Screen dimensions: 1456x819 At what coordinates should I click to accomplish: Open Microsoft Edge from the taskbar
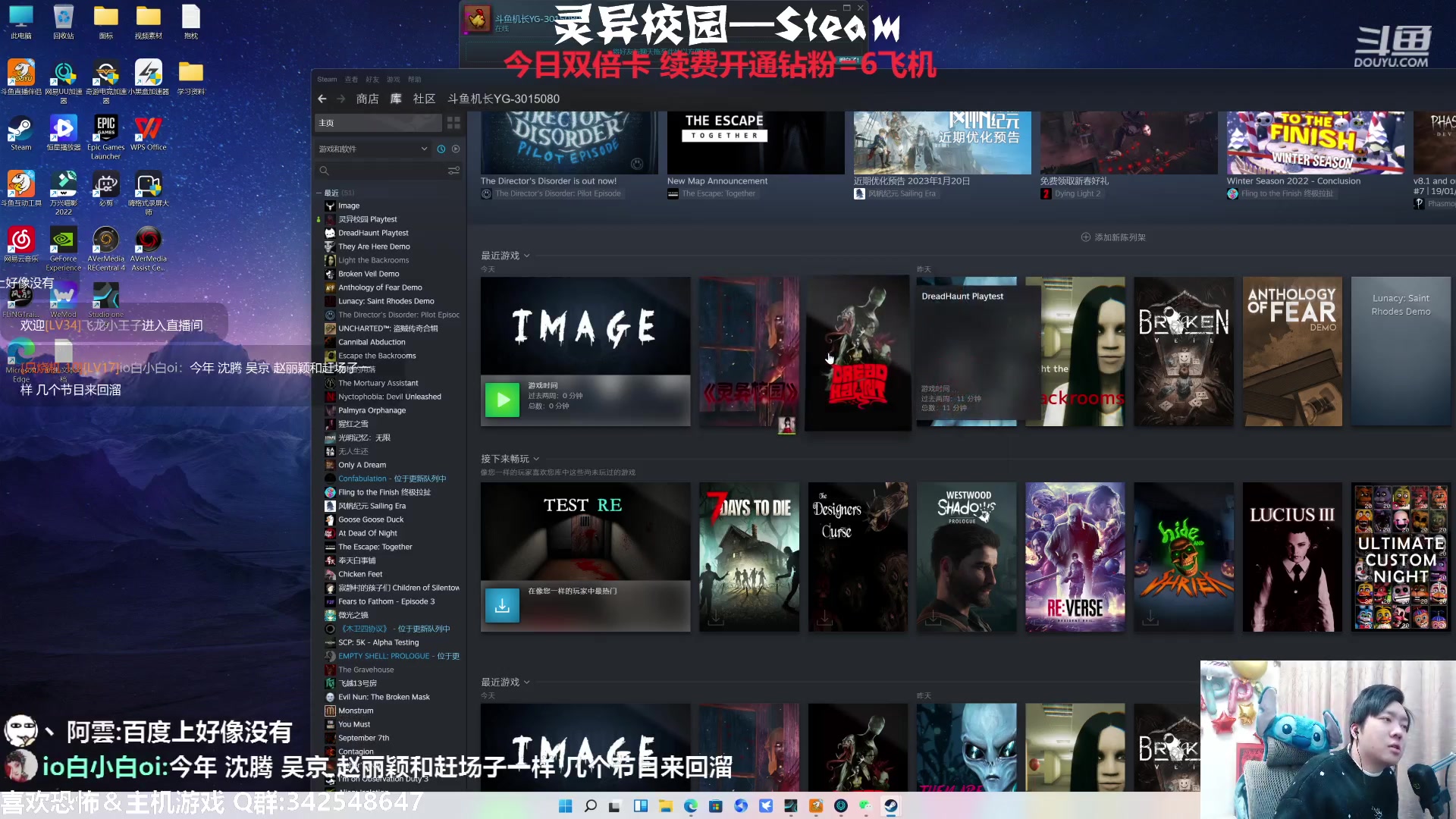click(x=691, y=806)
